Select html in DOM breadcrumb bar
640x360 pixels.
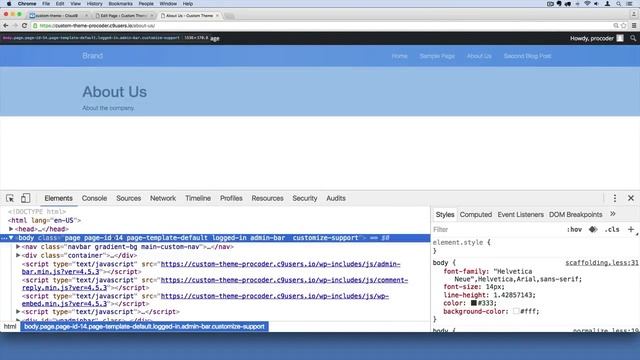pyautogui.click(x=10, y=327)
